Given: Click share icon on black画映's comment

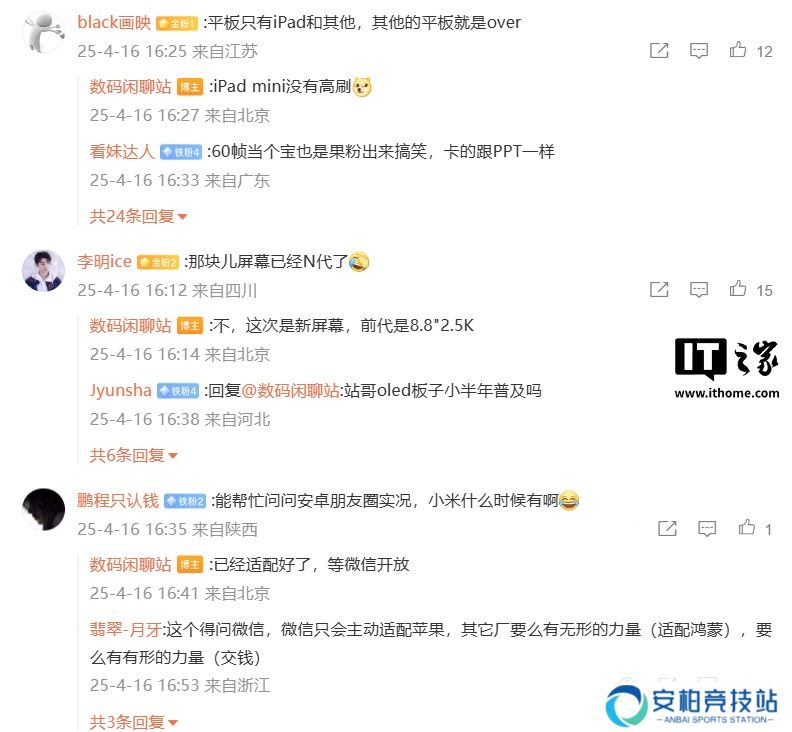Looking at the screenshot, I should (659, 51).
